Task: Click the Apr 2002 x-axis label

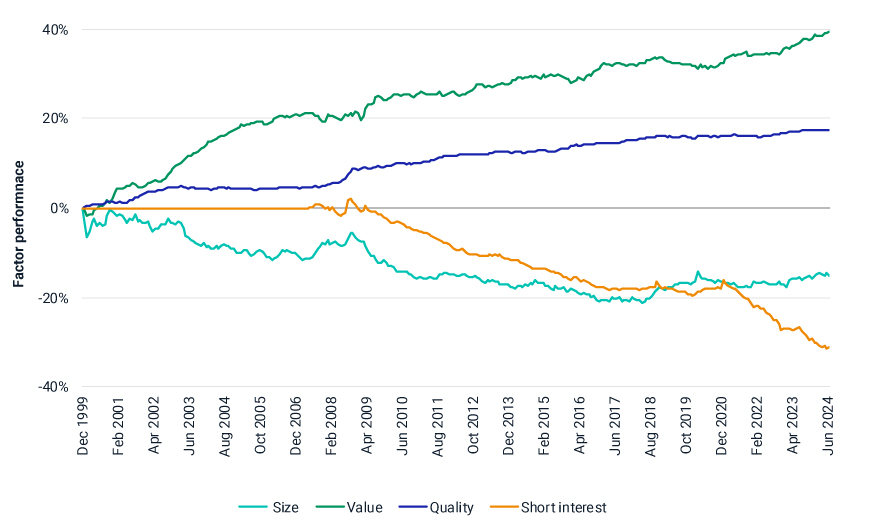Action: pos(154,425)
